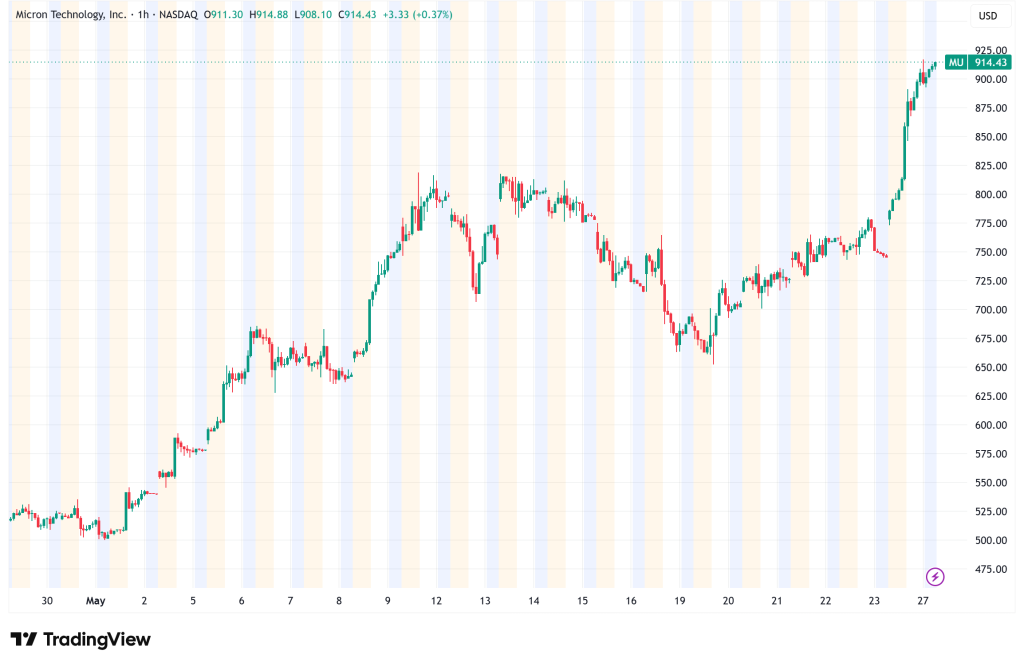Viewport: 1024px width, 666px height.
Task: Click the date label 20 on time axis
Action: click(728, 601)
